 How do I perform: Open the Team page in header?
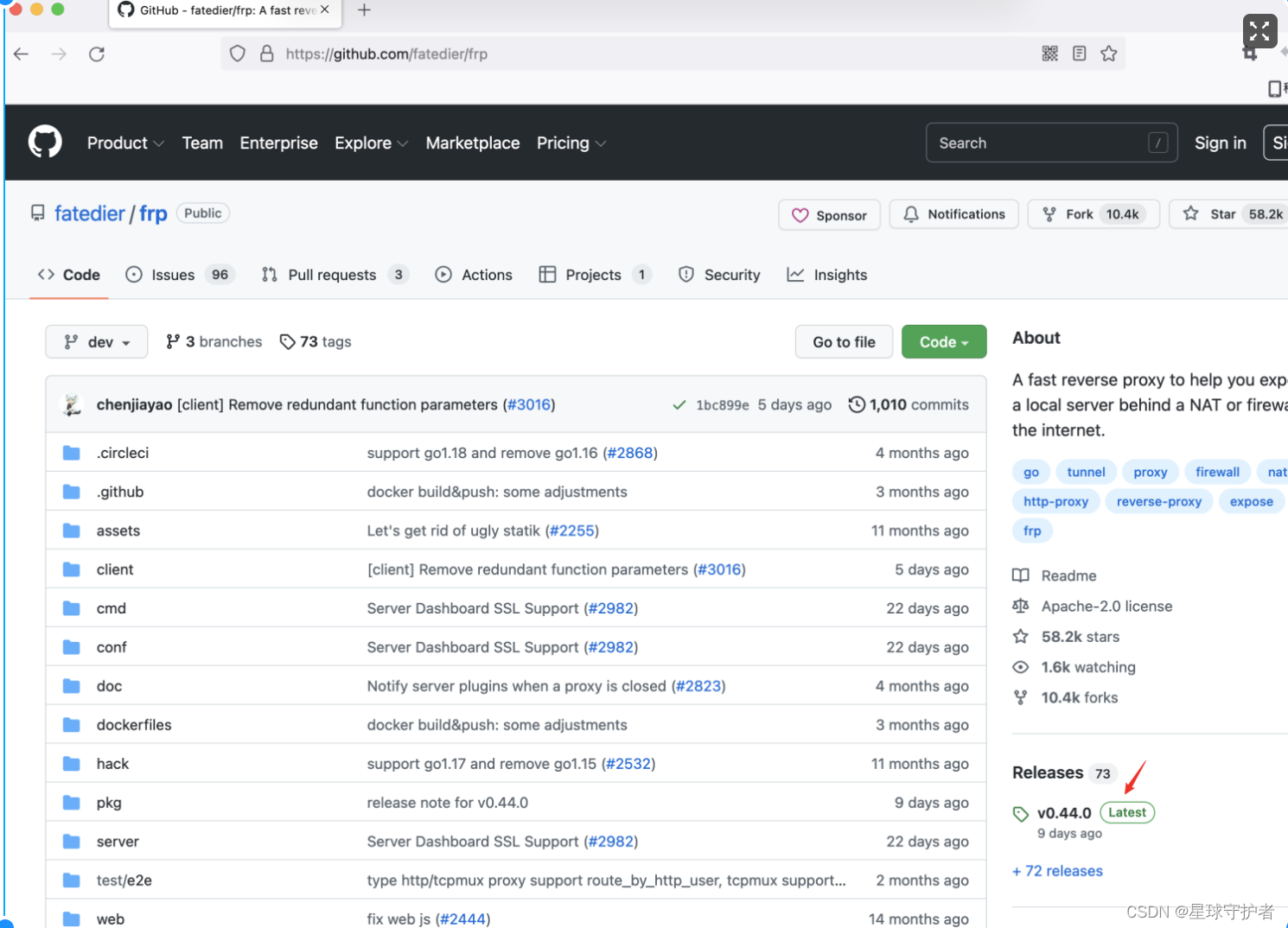(202, 143)
